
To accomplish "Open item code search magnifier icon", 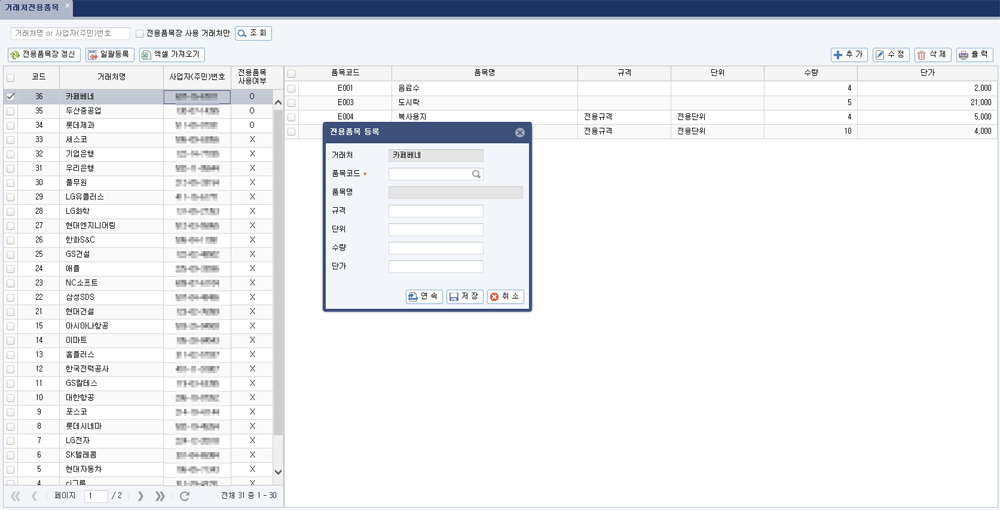I will coord(476,173).
